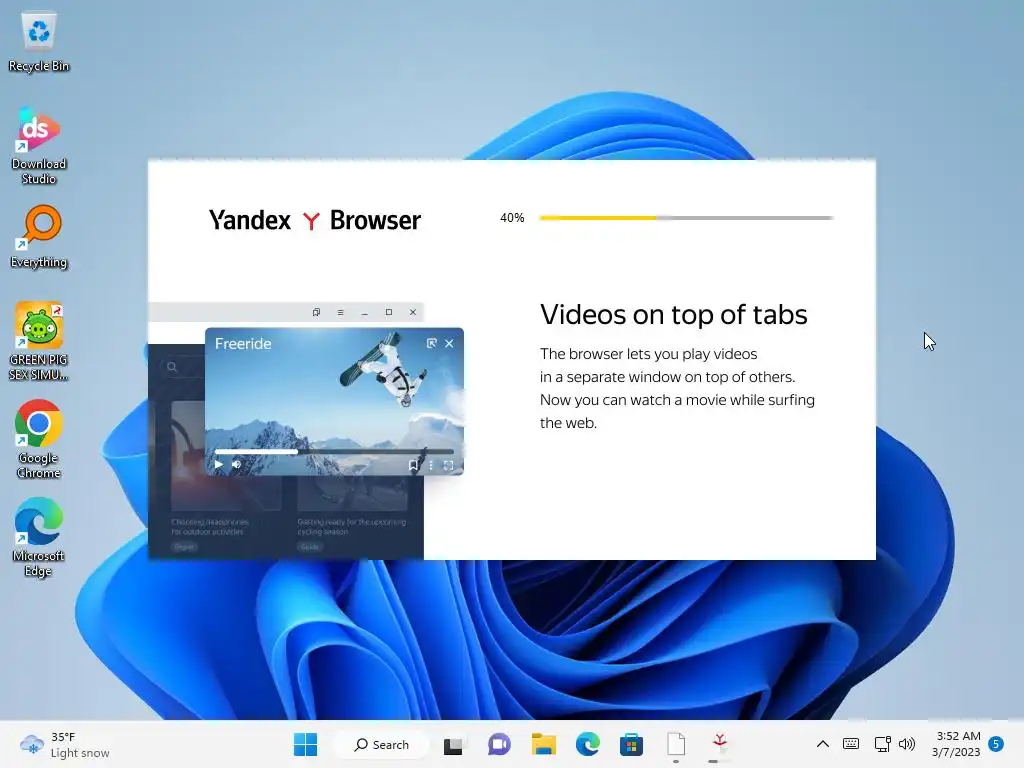This screenshot has width=1024, height=768.
Task: Open Microsoft Edge desktop shortcut
Action: 39,537
